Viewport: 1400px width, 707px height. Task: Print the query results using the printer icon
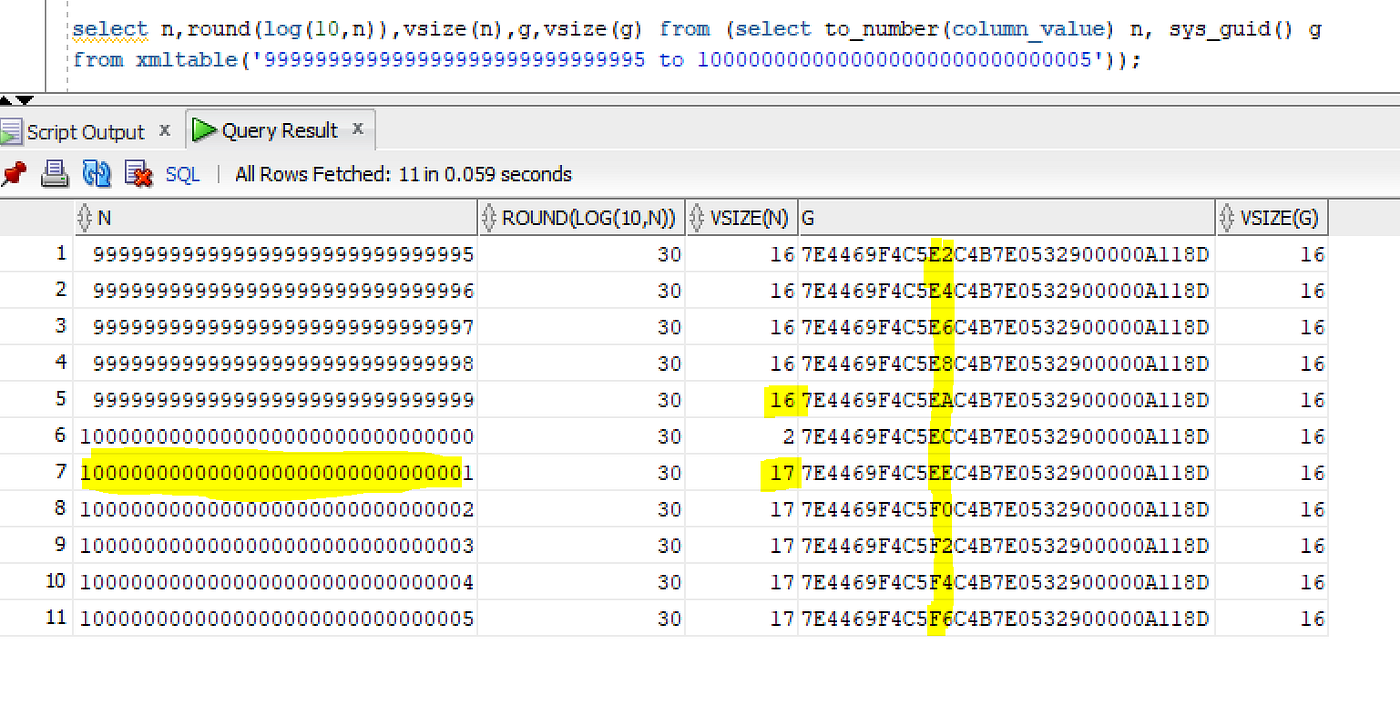tap(55, 174)
